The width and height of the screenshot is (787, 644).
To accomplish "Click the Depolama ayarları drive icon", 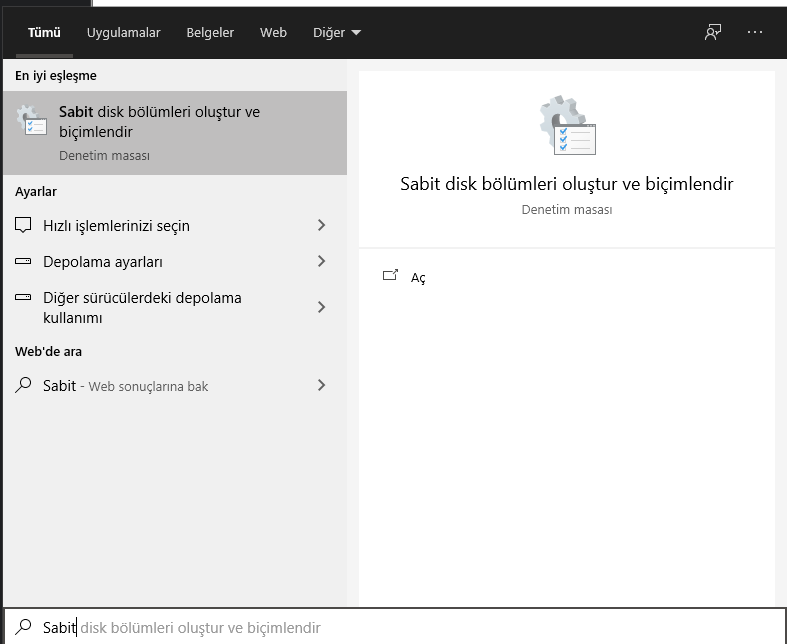I will (x=23, y=261).
